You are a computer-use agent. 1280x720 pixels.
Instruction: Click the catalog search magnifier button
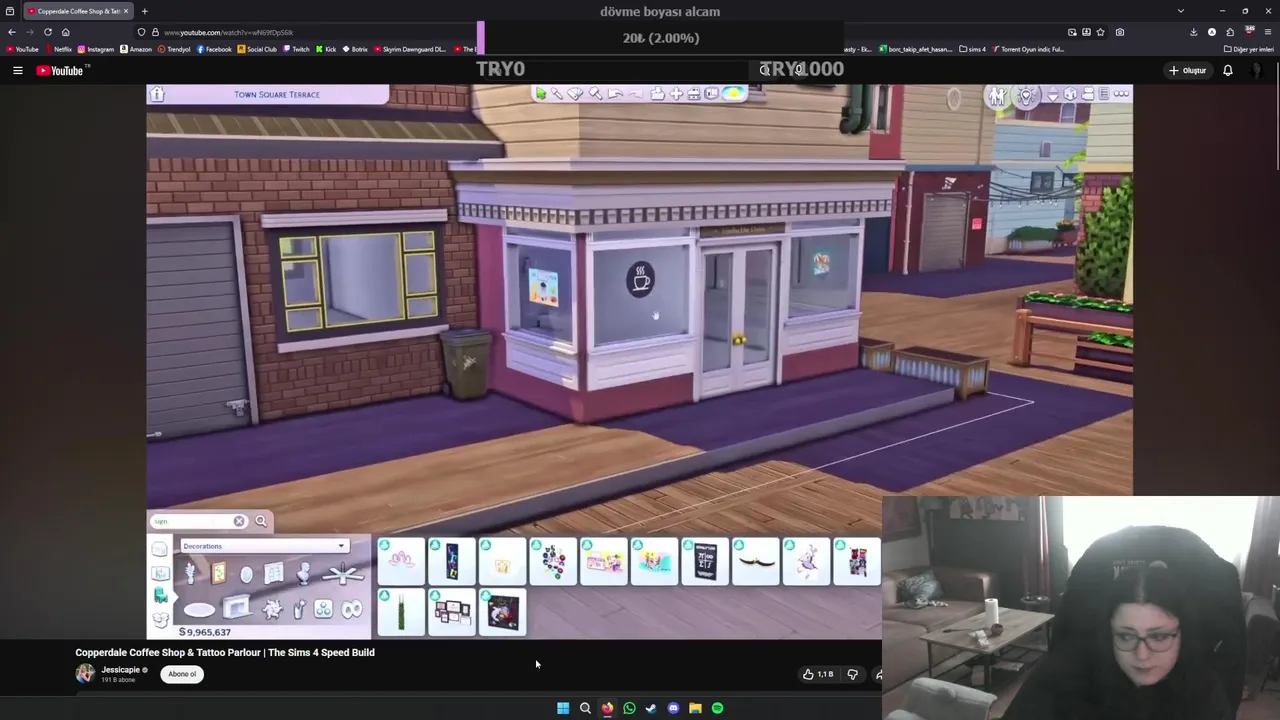261,521
